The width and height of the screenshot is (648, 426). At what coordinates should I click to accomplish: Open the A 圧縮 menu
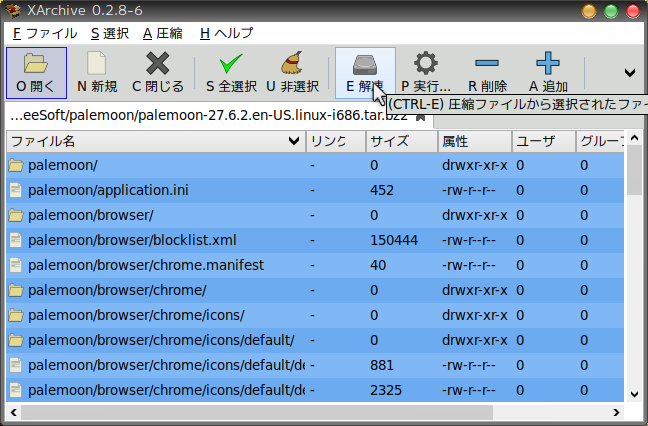pos(163,33)
